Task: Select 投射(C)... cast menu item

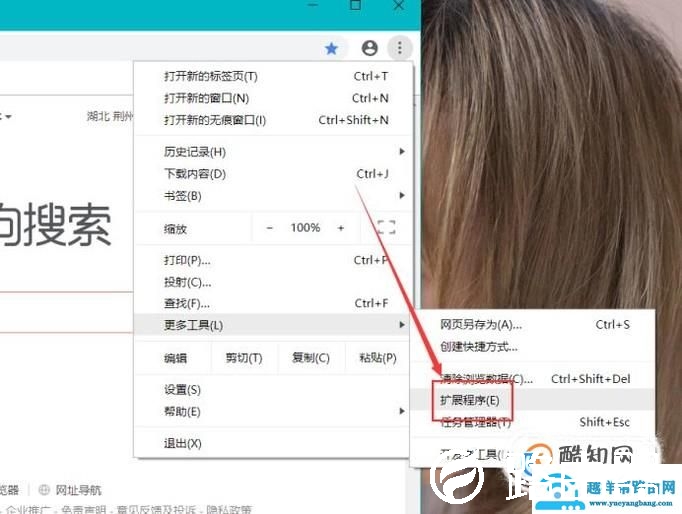Action: (x=273, y=282)
